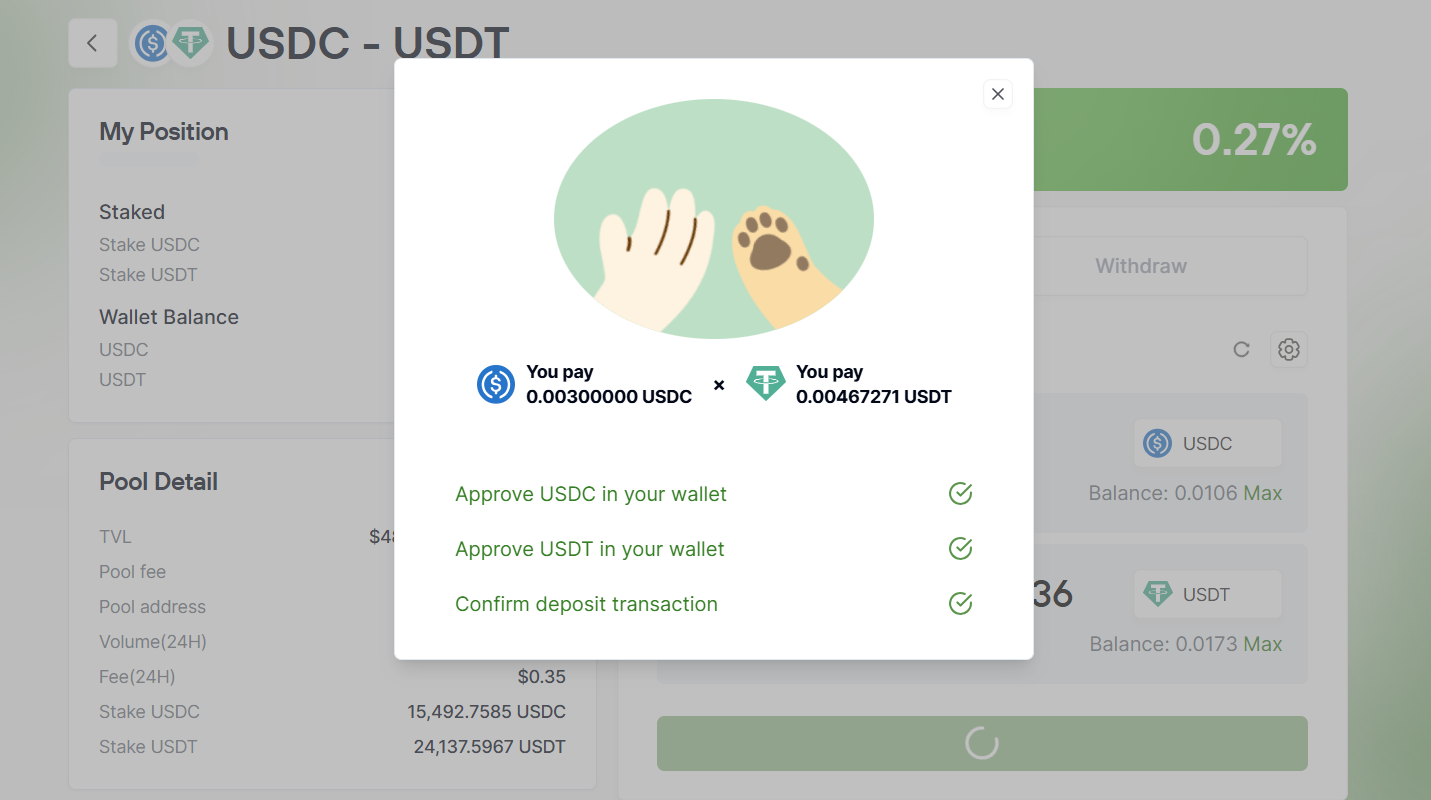The width and height of the screenshot is (1431, 800).
Task: Click the loading deposit button
Action: click(982, 743)
